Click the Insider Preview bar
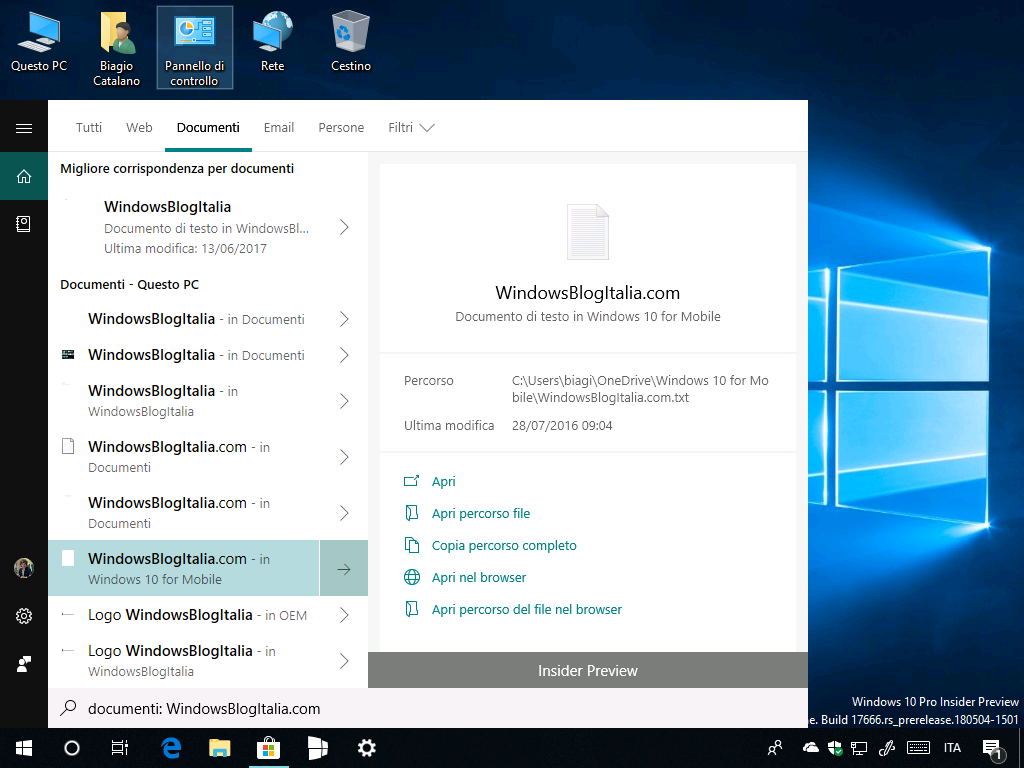Image resolution: width=1024 pixels, height=768 pixels. pyautogui.click(x=588, y=670)
